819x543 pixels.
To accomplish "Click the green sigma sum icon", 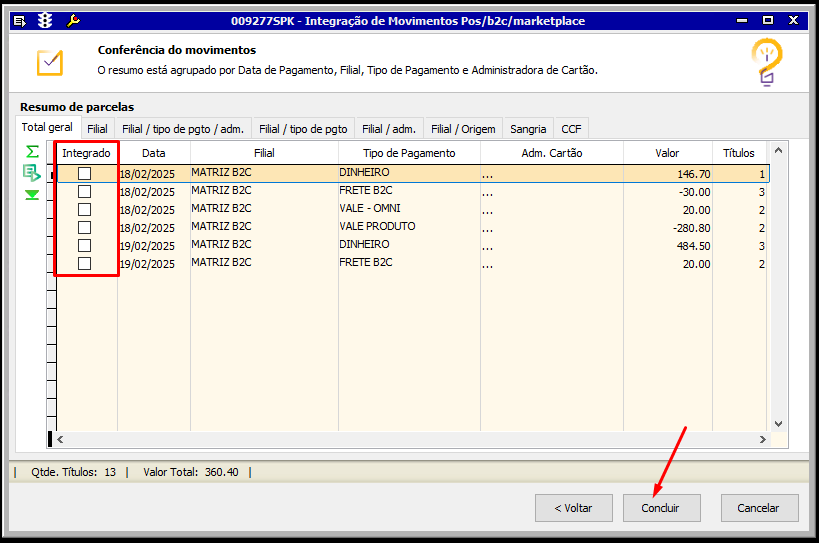I will pyautogui.click(x=32, y=151).
